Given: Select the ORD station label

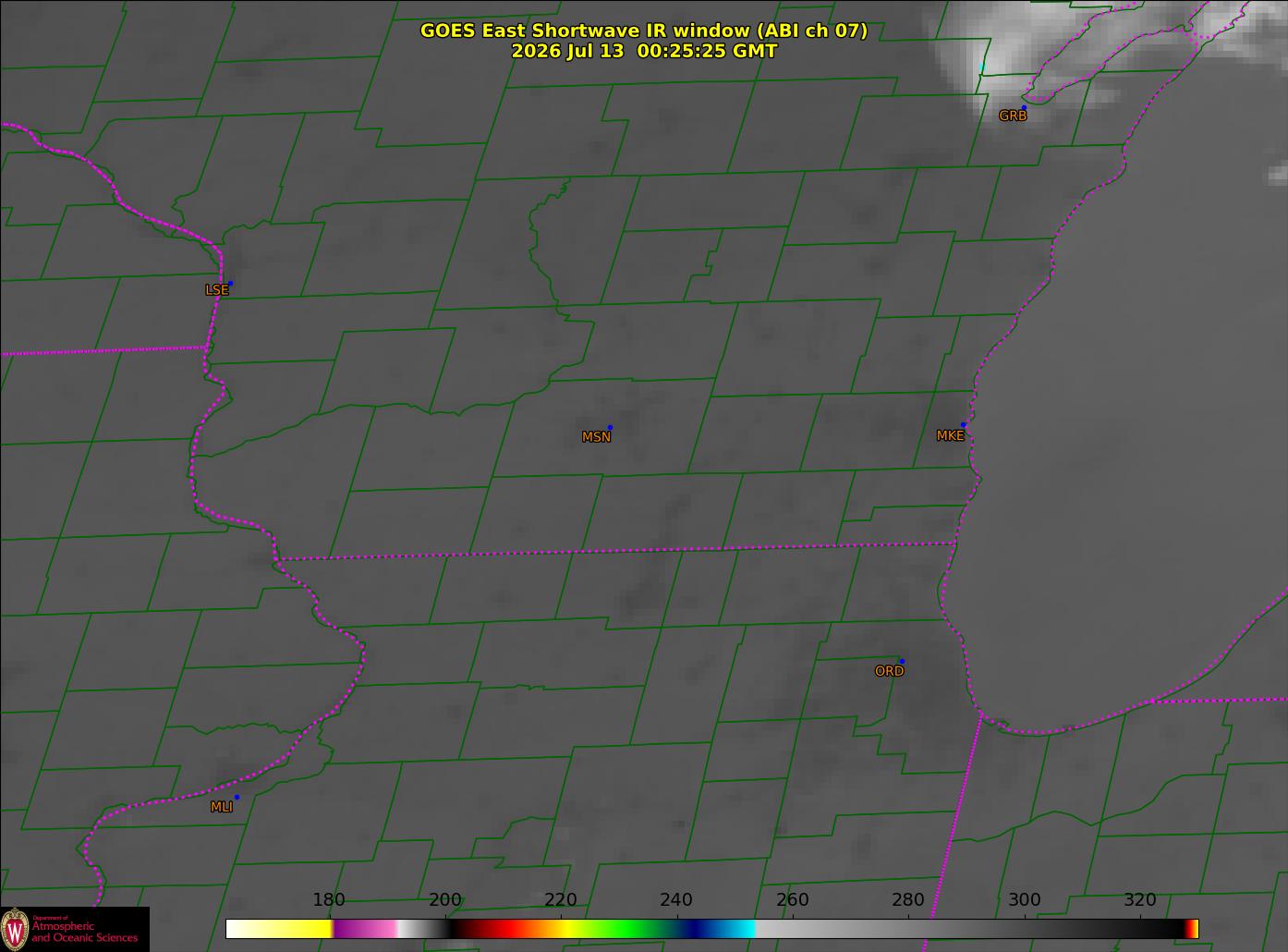Looking at the screenshot, I should click(x=889, y=671).
